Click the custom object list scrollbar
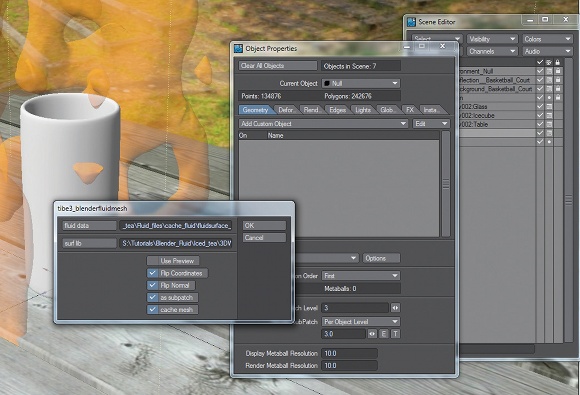This screenshot has height=395, width=580. coord(446,184)
